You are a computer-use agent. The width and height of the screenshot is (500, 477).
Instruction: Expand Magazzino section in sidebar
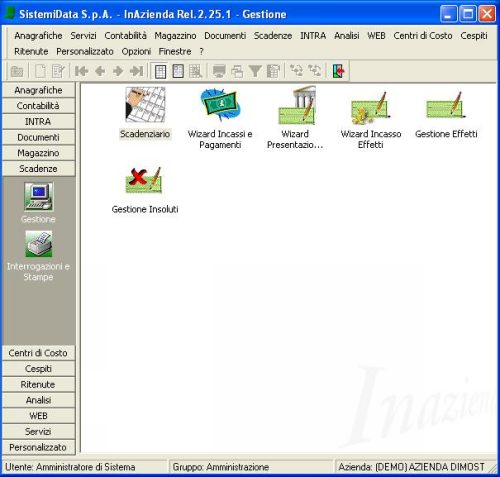pyautogui.click(x=38, y=153)
